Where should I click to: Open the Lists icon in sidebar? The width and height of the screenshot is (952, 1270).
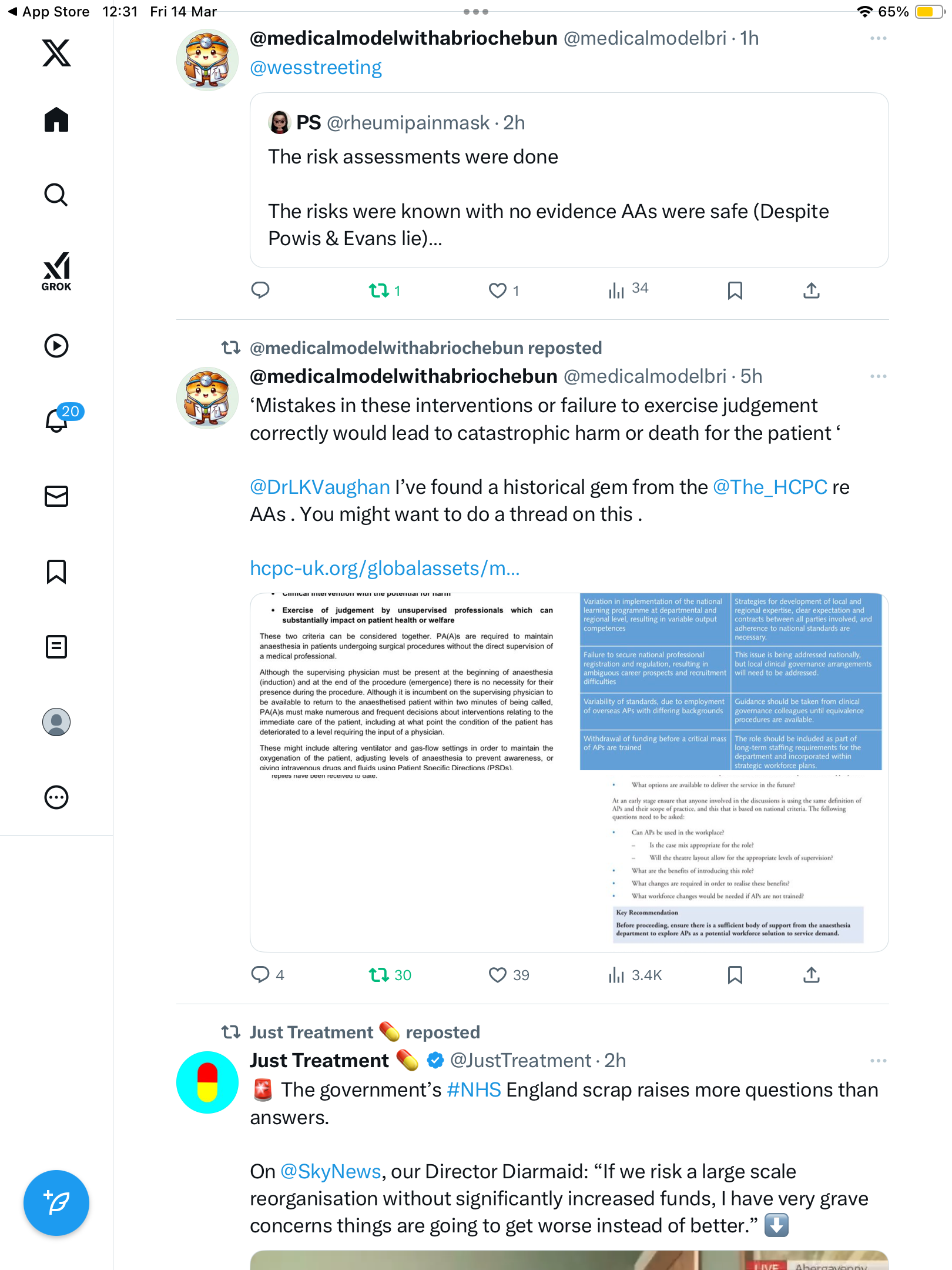pos(56,647)
